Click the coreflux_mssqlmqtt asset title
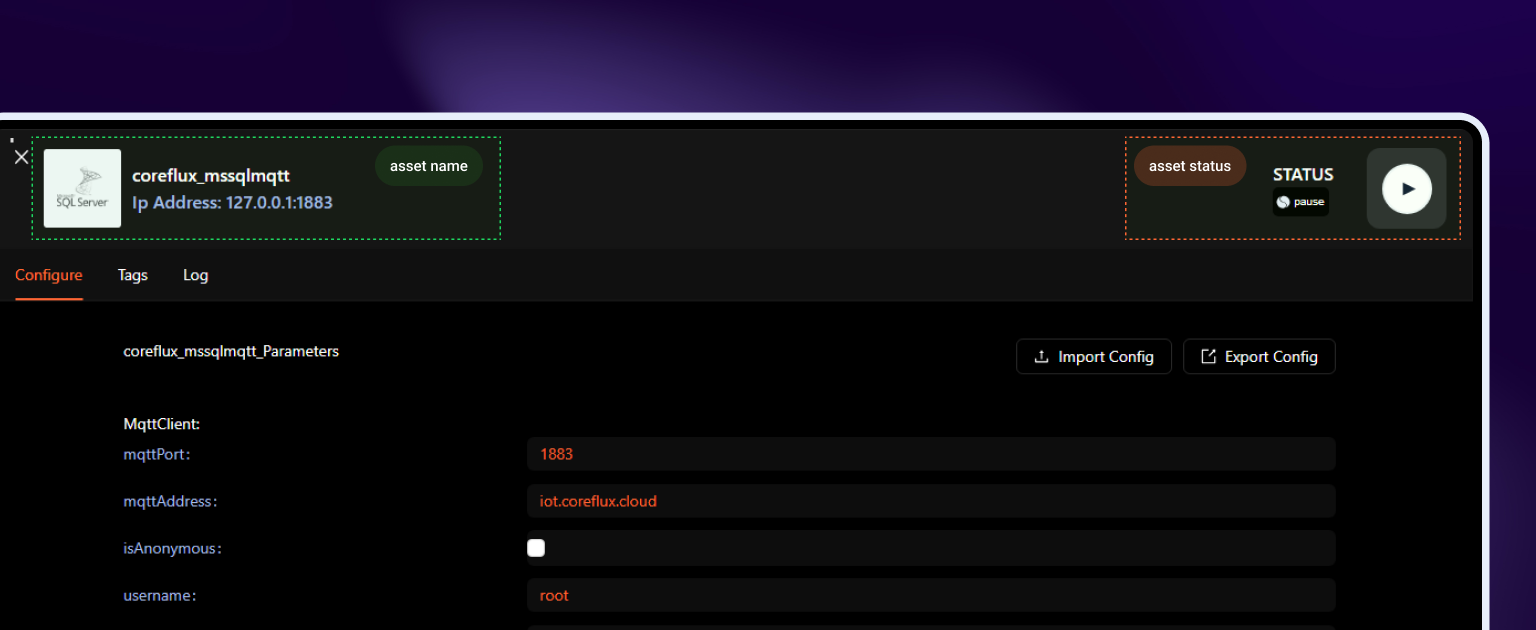The height and width of the screenshot is (630, 1536). coord(211,176)
